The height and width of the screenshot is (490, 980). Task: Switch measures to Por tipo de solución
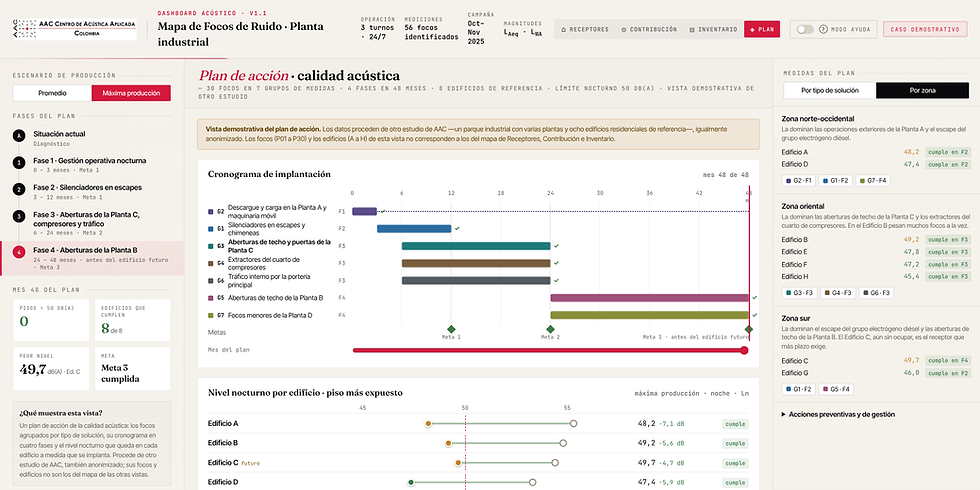[x=830, y=91]
